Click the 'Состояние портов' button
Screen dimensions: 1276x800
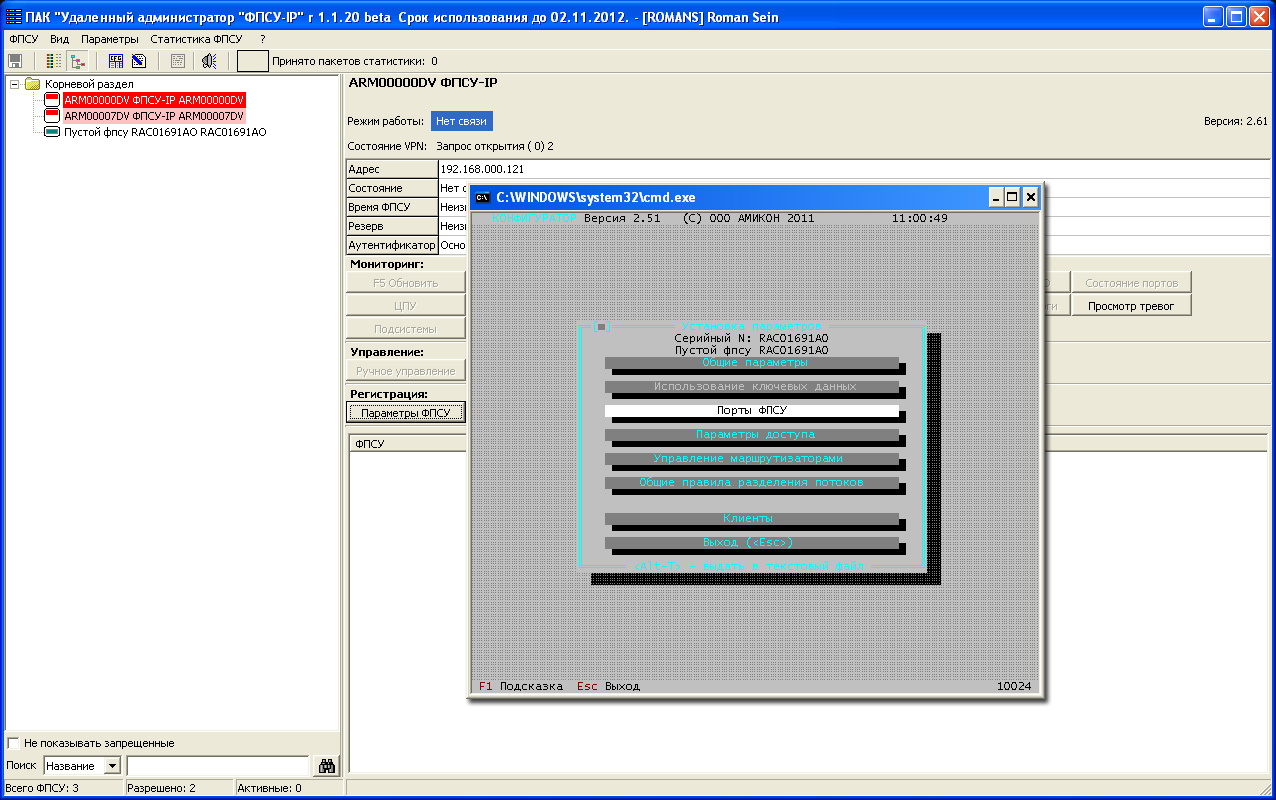tap(1131, 283)
